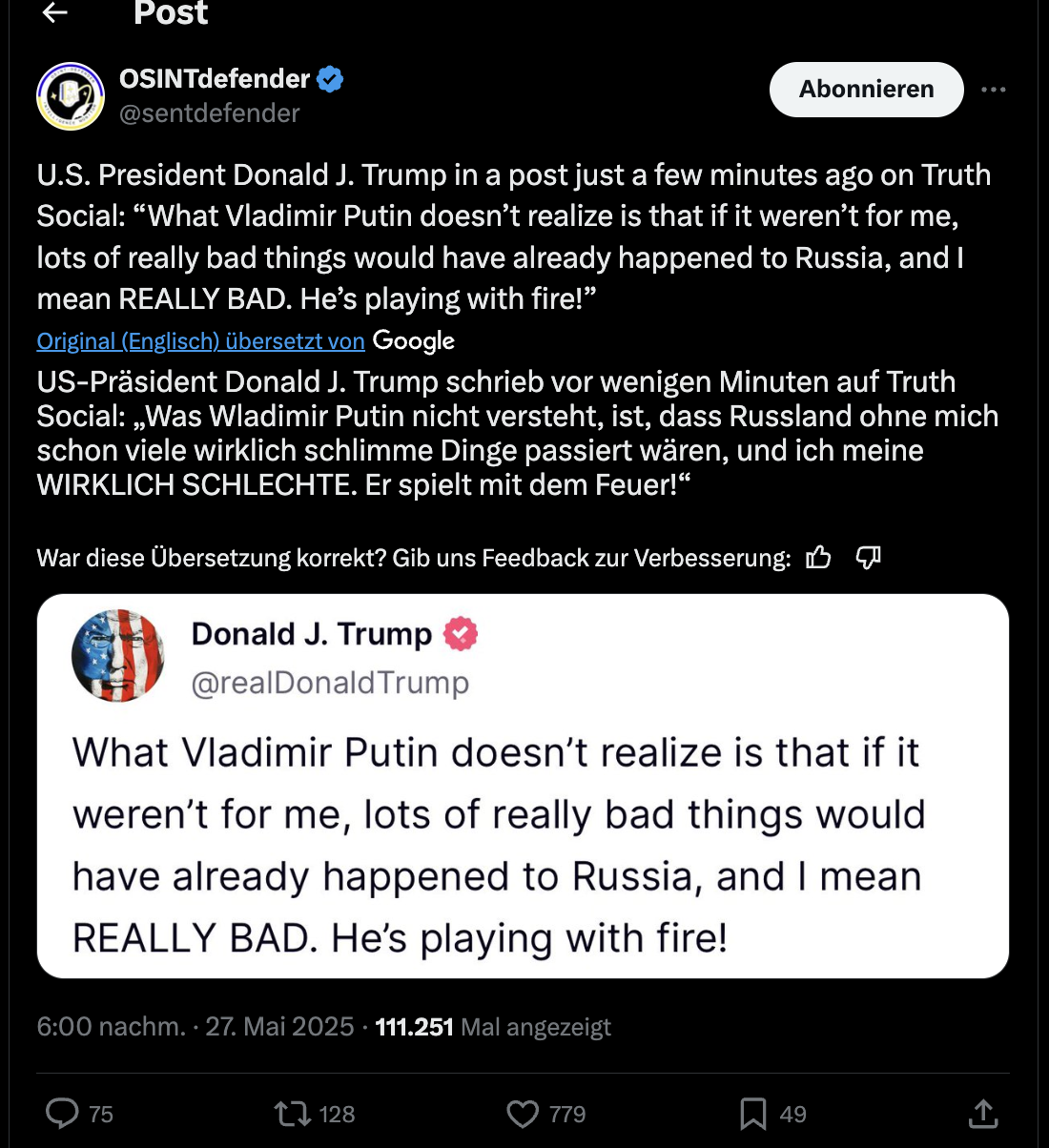Rate the translation with thumbs up

(818, 558)
